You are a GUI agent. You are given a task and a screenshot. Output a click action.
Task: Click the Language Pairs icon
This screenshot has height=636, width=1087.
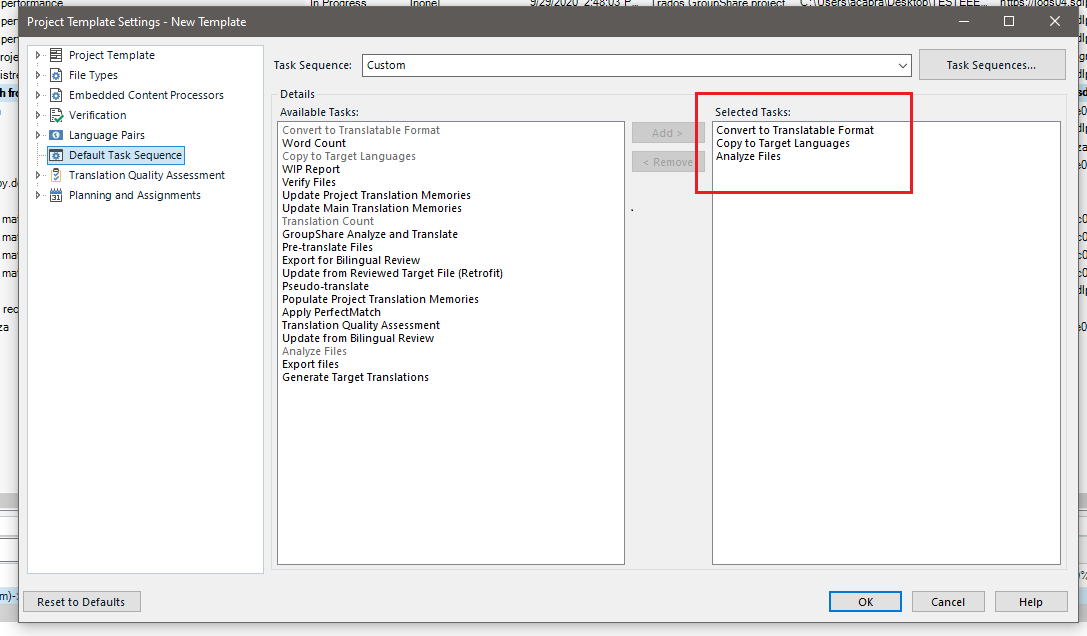tap(56, 135)
